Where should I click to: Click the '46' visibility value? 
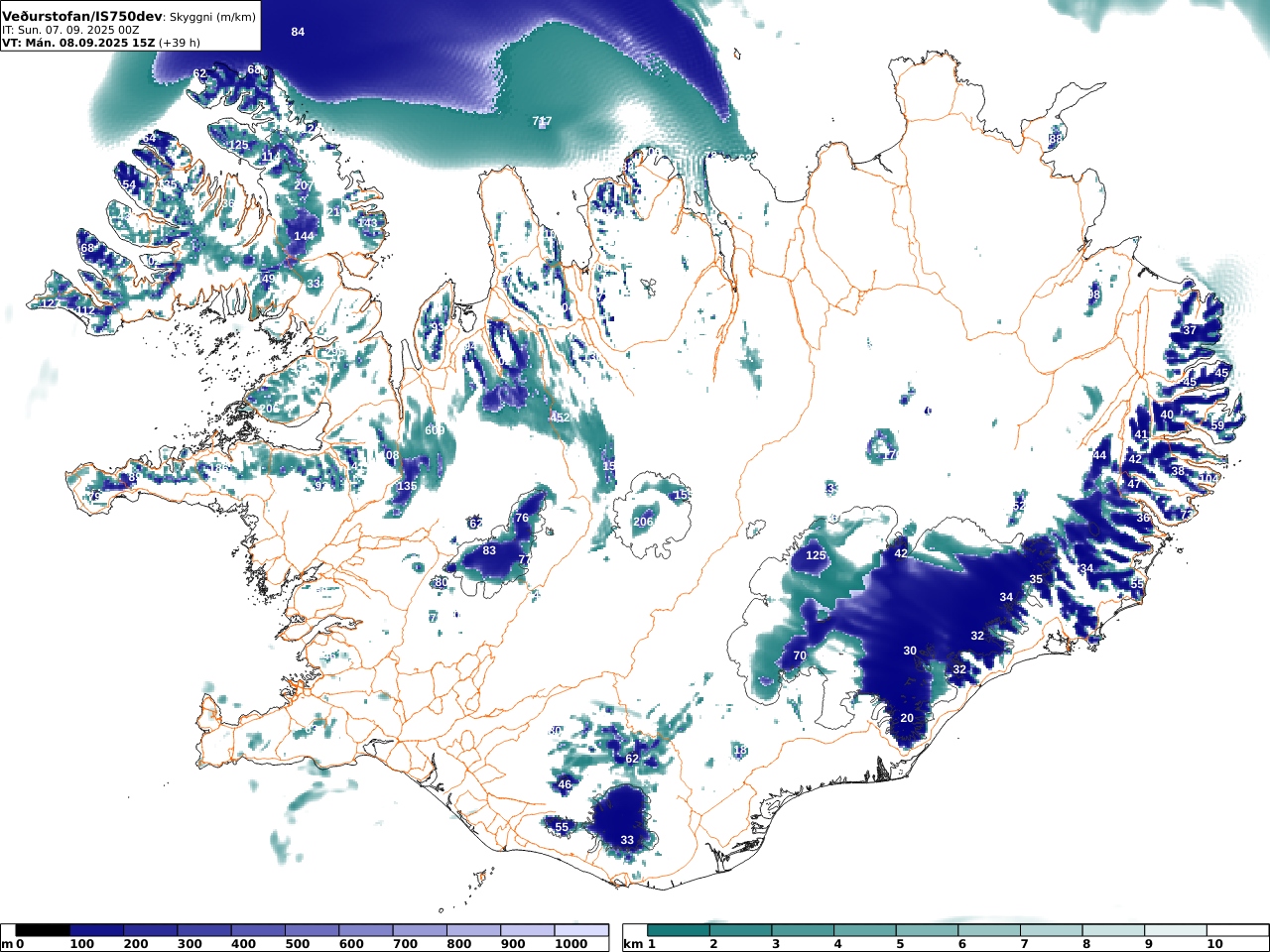[x=565, y=784]
